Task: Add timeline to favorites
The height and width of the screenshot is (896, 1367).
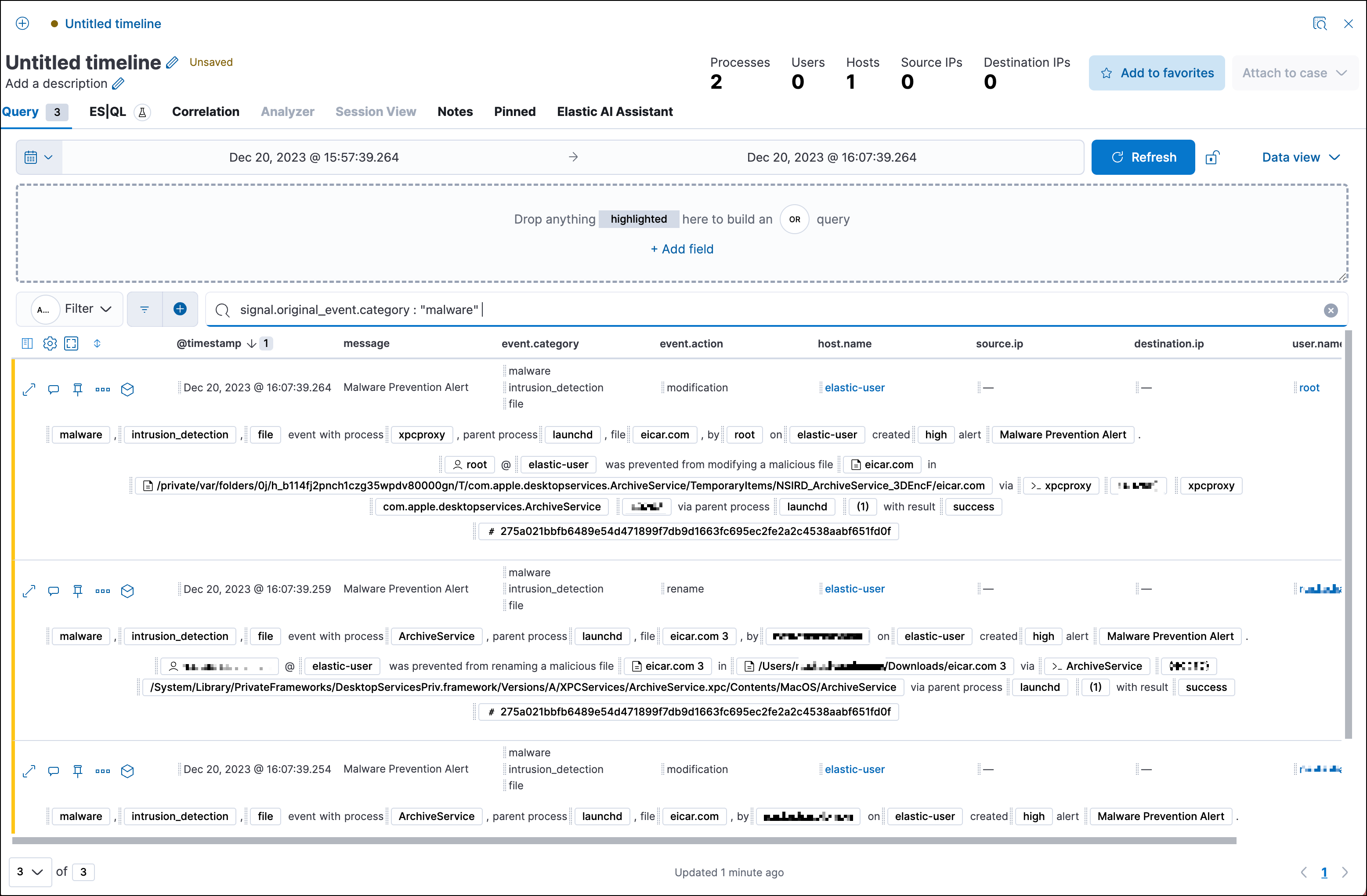Action: pyautogui.click(x=1156, y=72)
